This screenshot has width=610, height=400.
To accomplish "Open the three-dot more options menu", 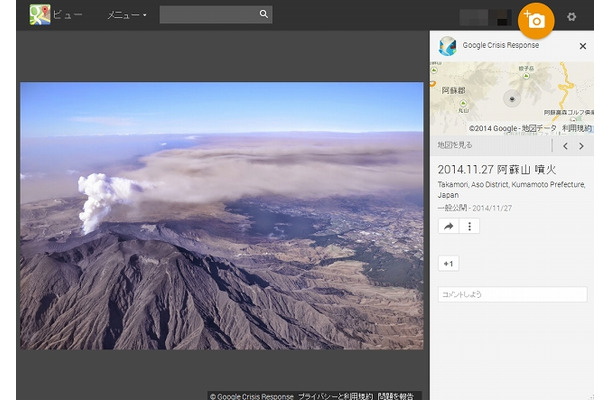I will (x=469, y=227).
